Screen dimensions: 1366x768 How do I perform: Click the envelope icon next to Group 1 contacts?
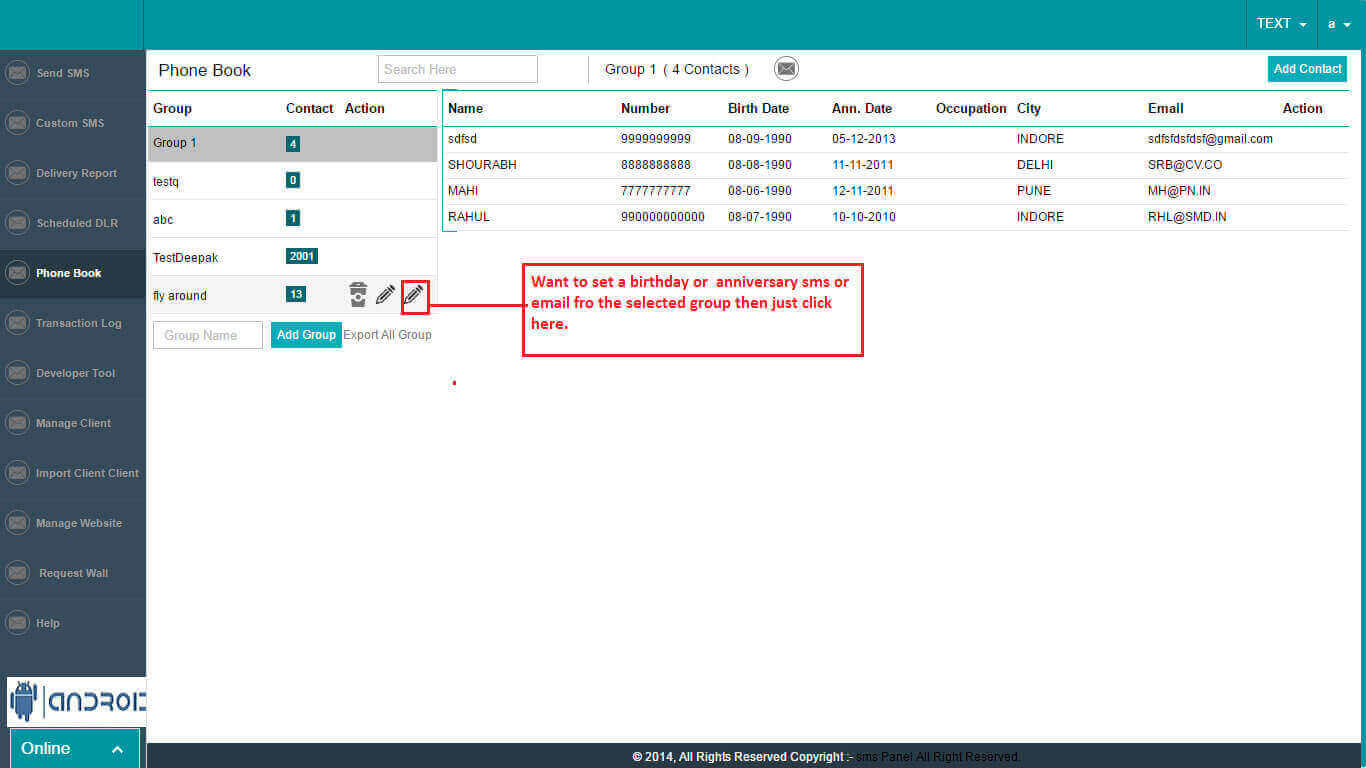787,69
